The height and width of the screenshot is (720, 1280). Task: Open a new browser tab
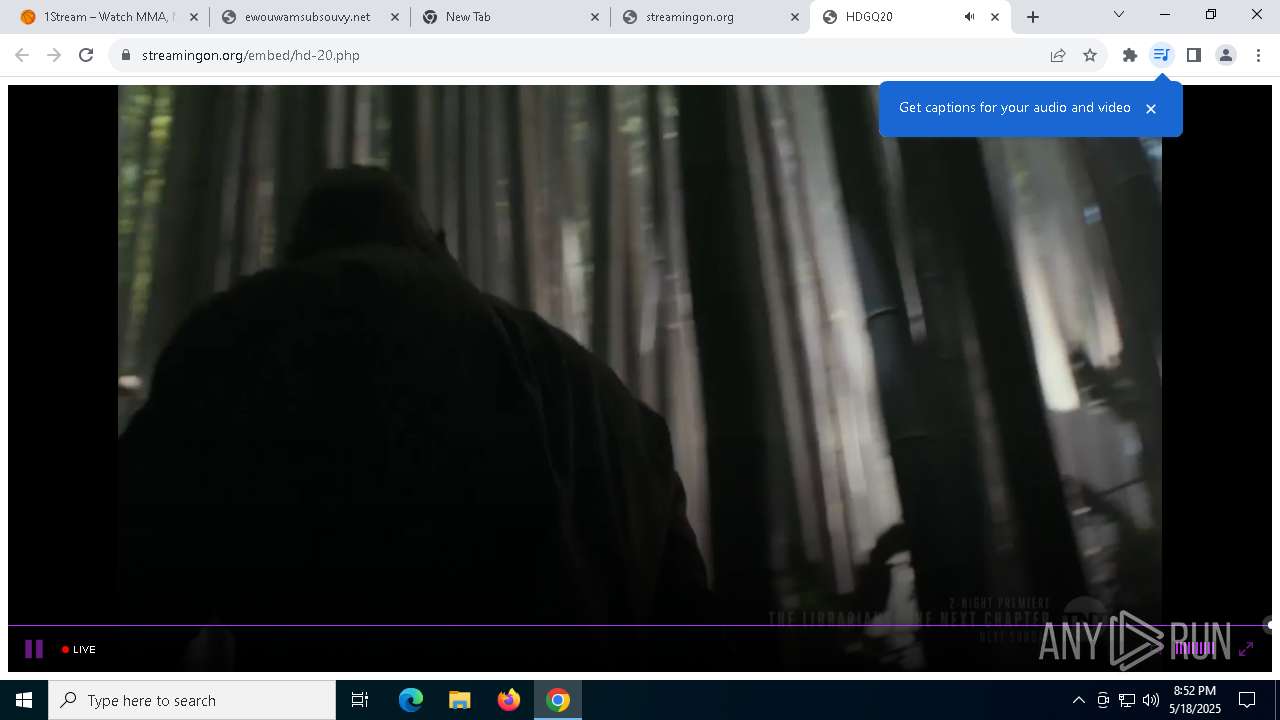(1033, 17)
